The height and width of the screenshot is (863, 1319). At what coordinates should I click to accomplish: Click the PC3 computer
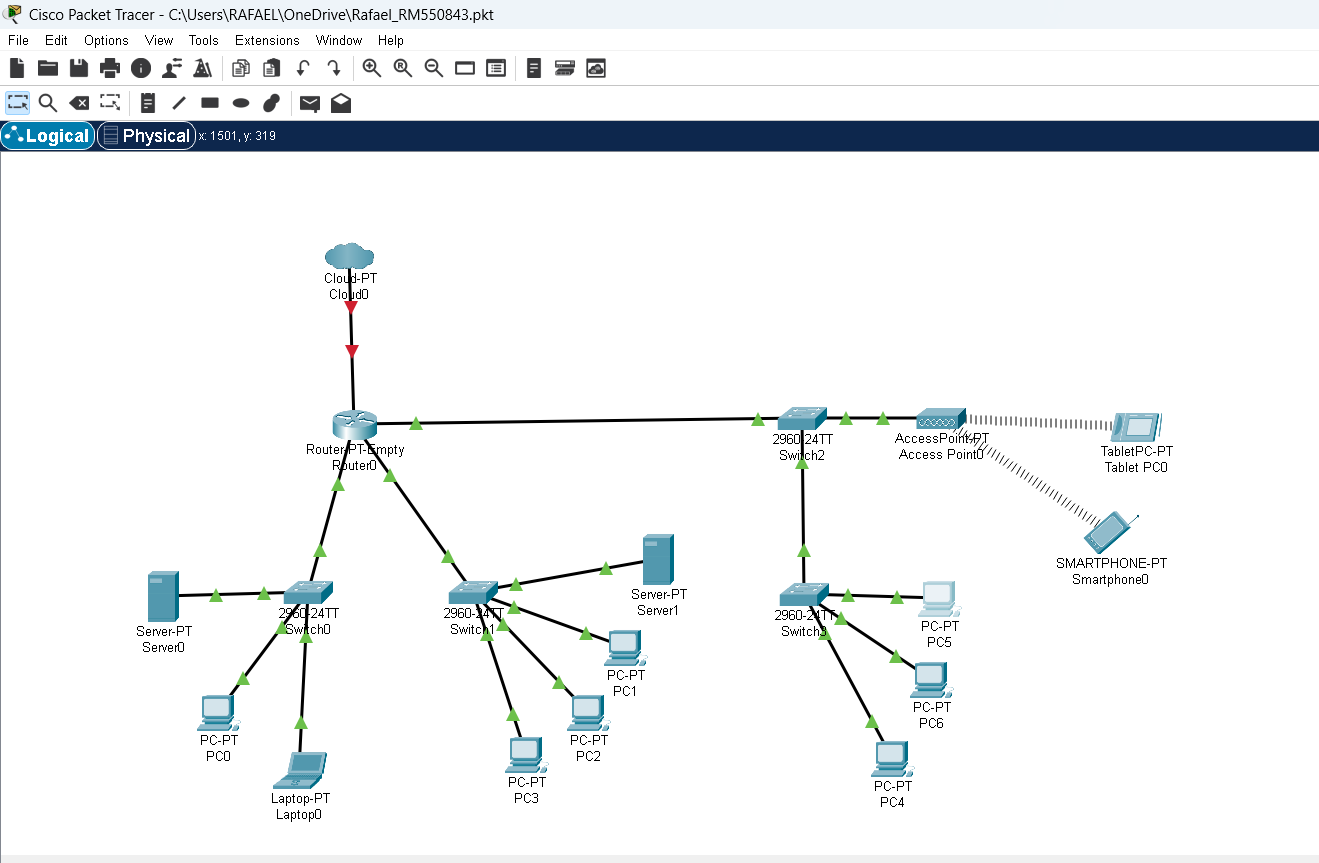pos(526,756)
